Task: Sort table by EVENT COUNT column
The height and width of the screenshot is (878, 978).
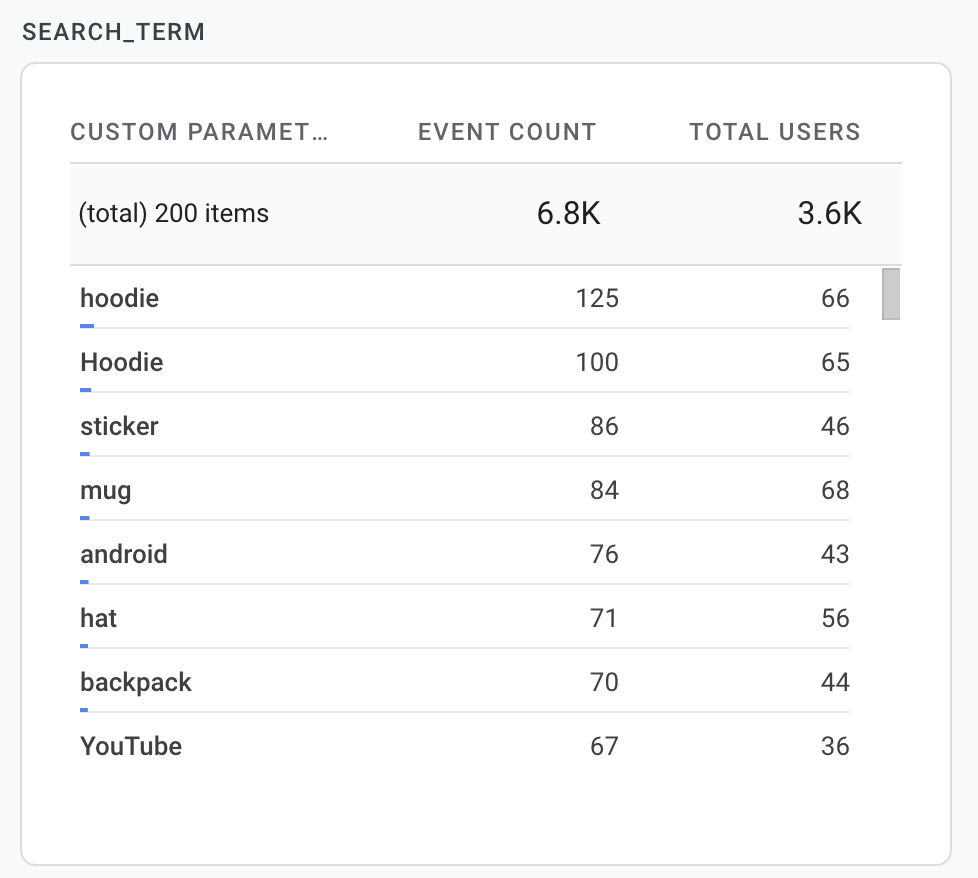Action: (505, 131)
